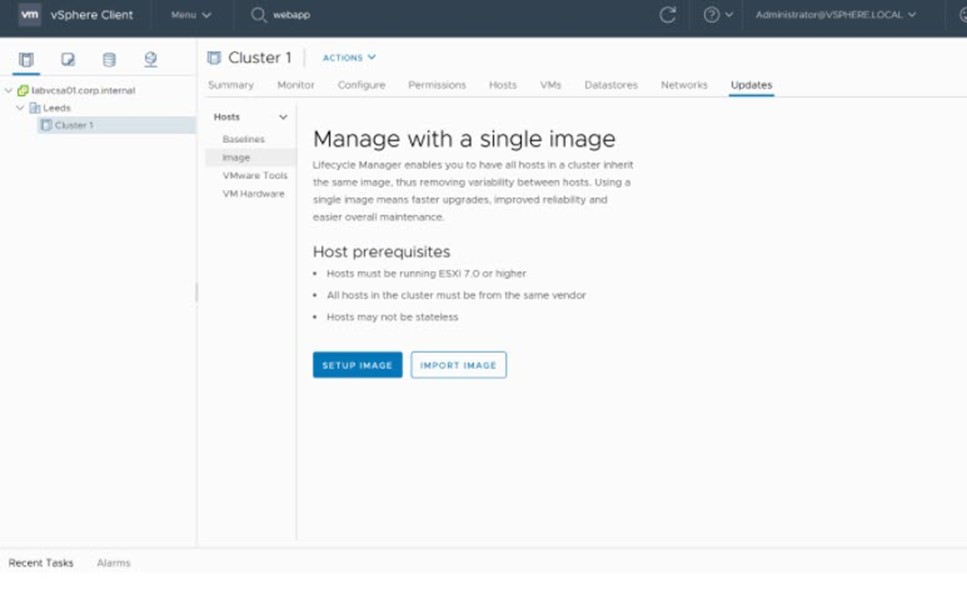Click the "Host prerequisites" heading

[x=382, y=252]
